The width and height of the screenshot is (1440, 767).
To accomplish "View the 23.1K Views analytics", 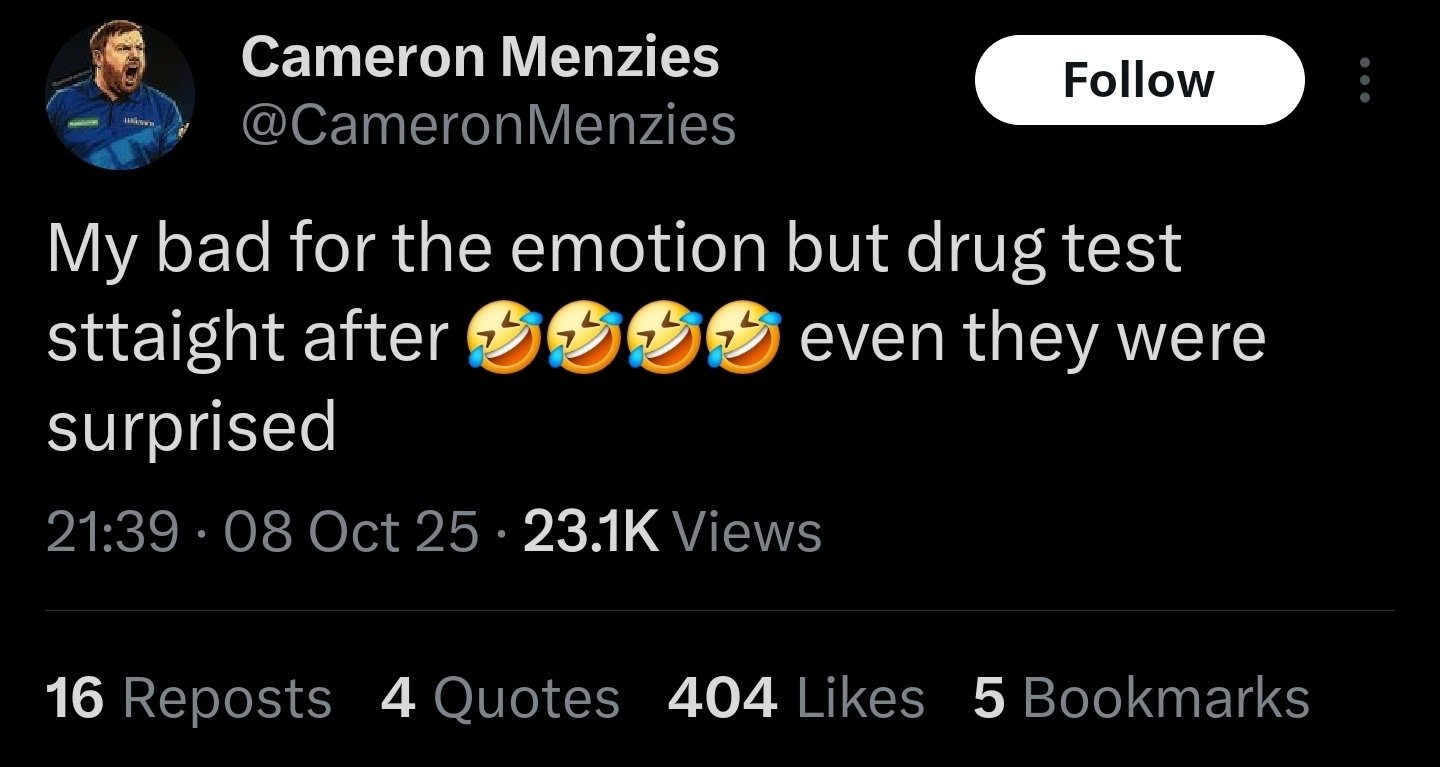I will 672,531.
